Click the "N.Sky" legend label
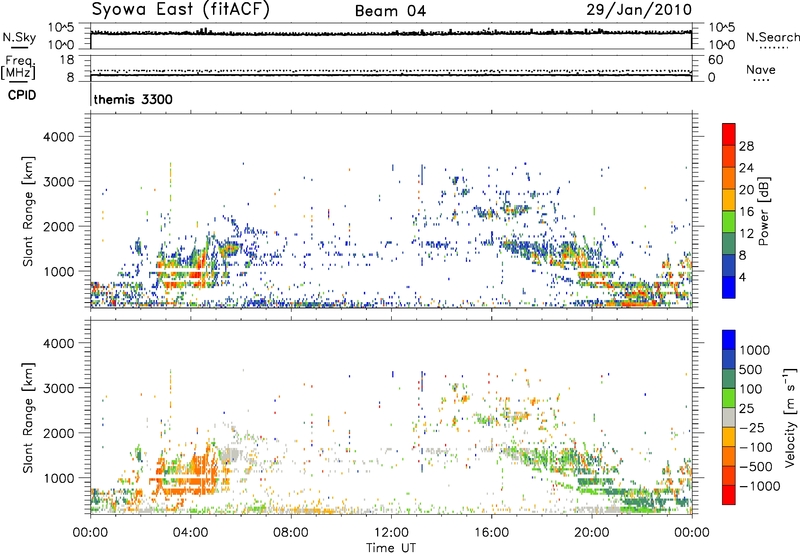The image size is (800, 554). pos(19,37)
